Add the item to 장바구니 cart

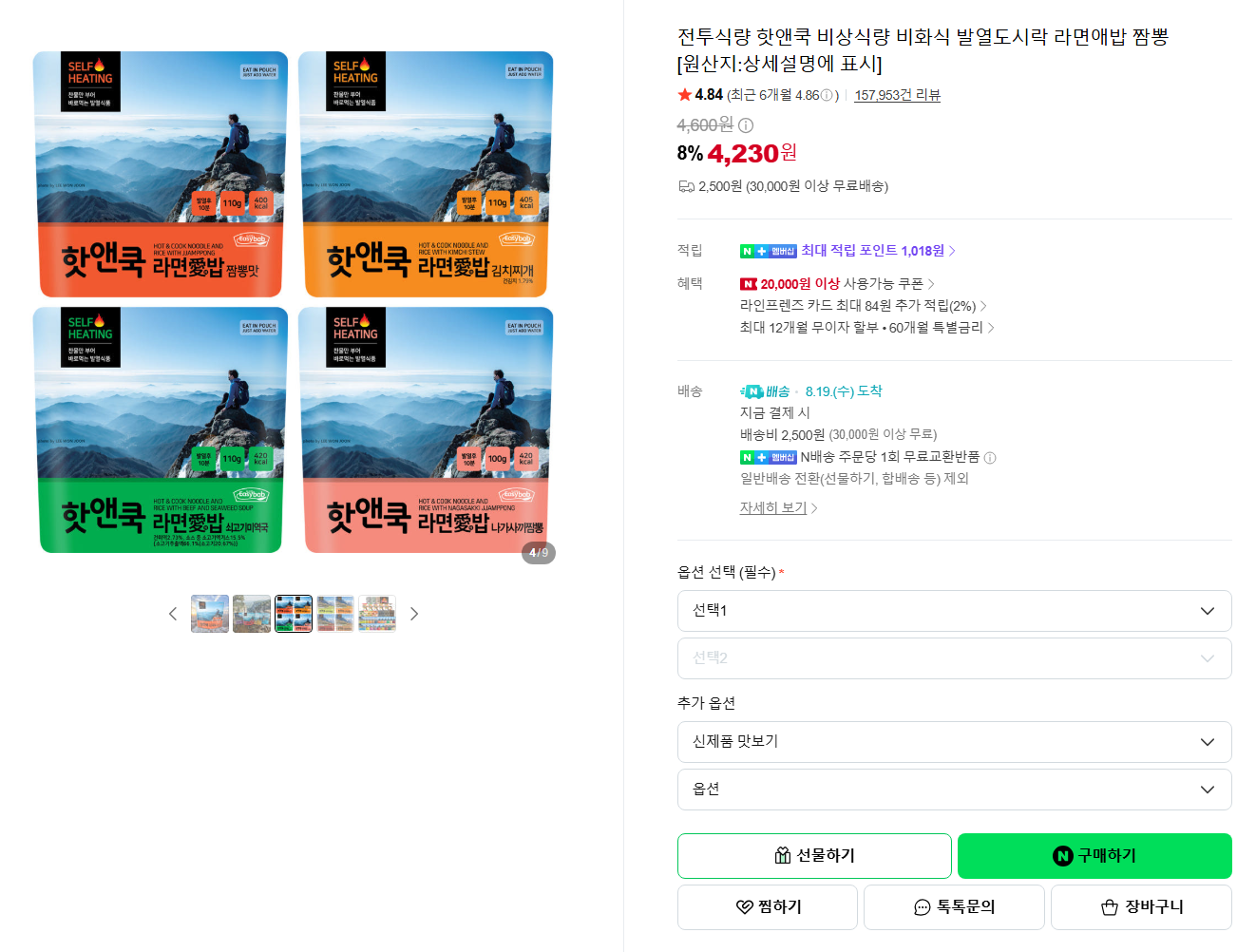pyautogui.click(x=1141, y=907)
